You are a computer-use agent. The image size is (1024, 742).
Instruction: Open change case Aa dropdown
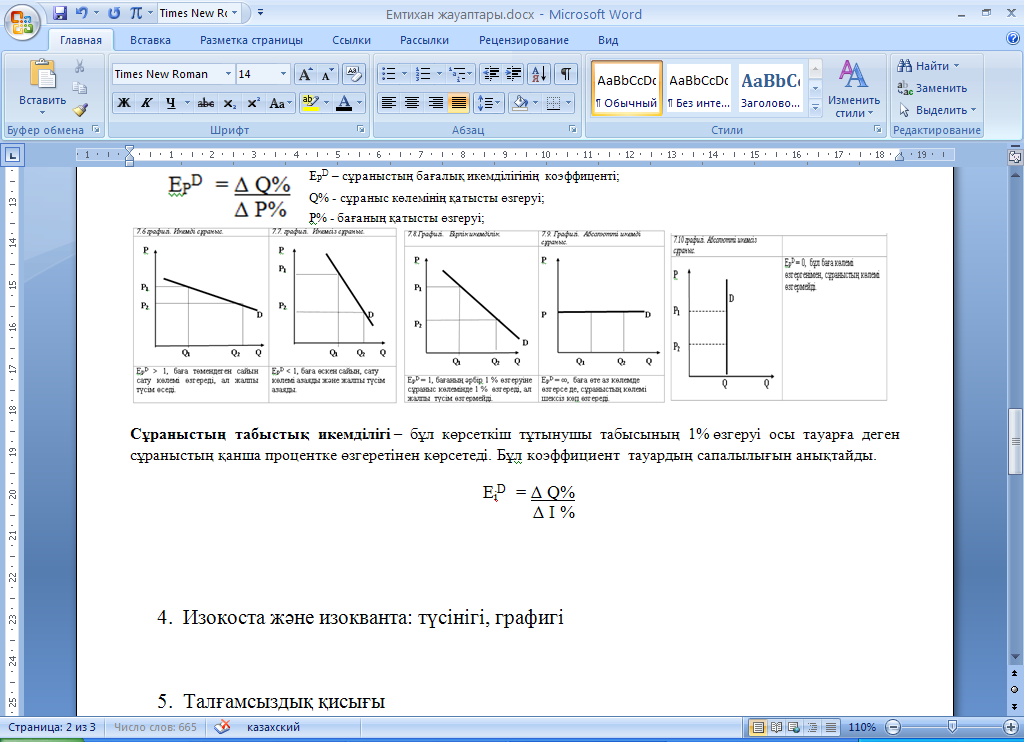(279, 103)
